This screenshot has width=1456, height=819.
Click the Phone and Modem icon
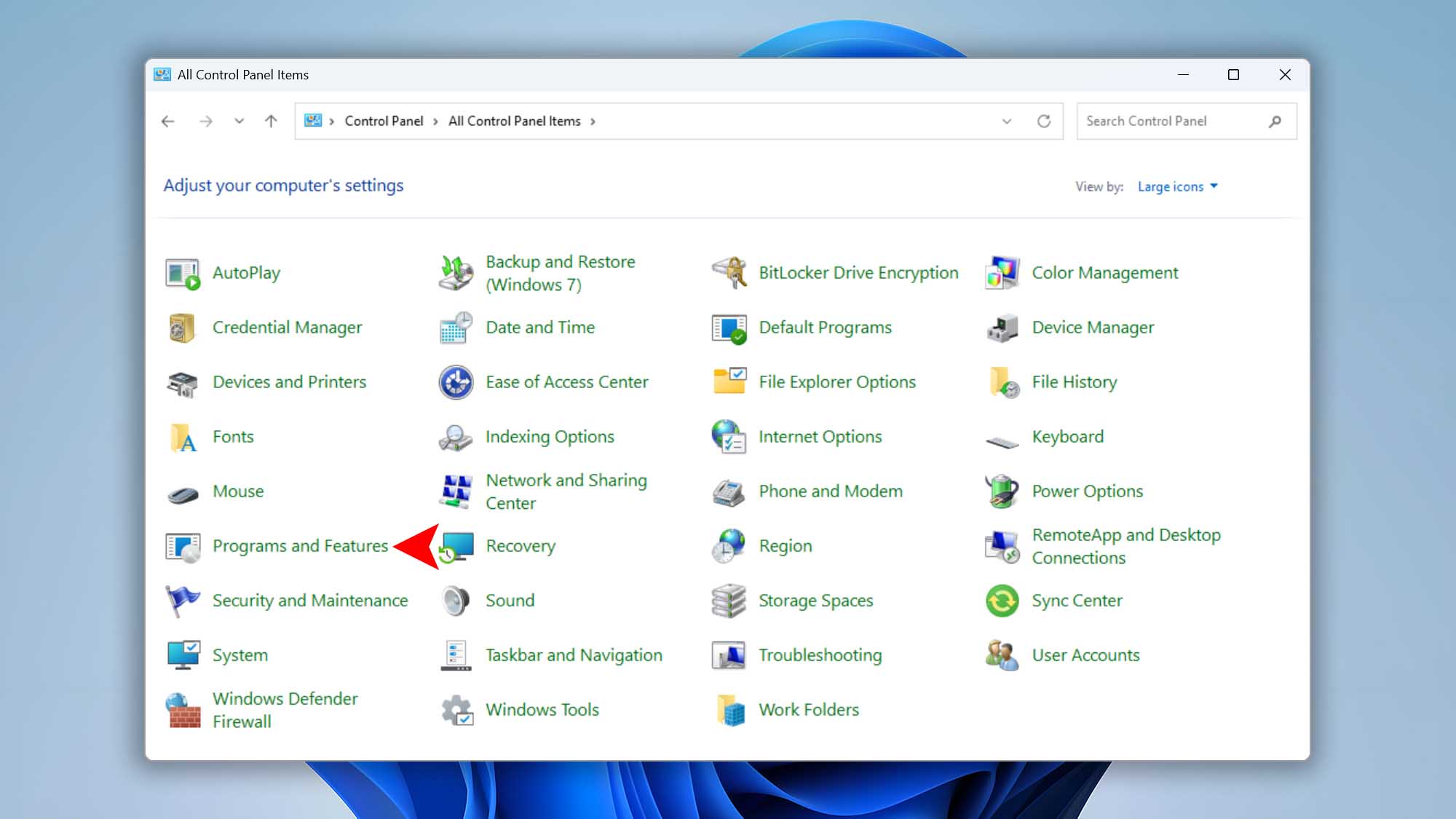pos(729,492)
